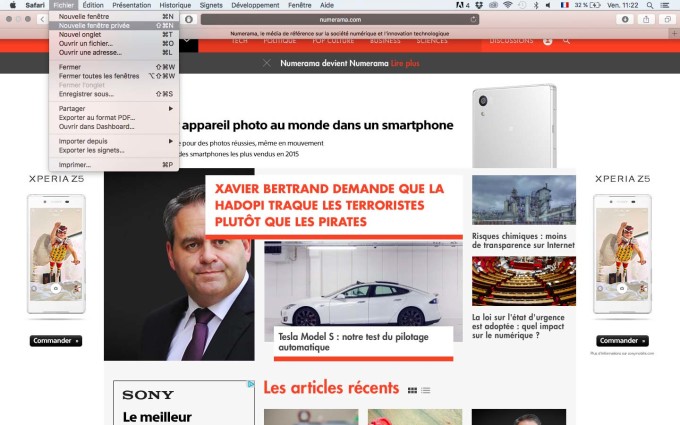Open Risques chimiques article link

(523, 241)
